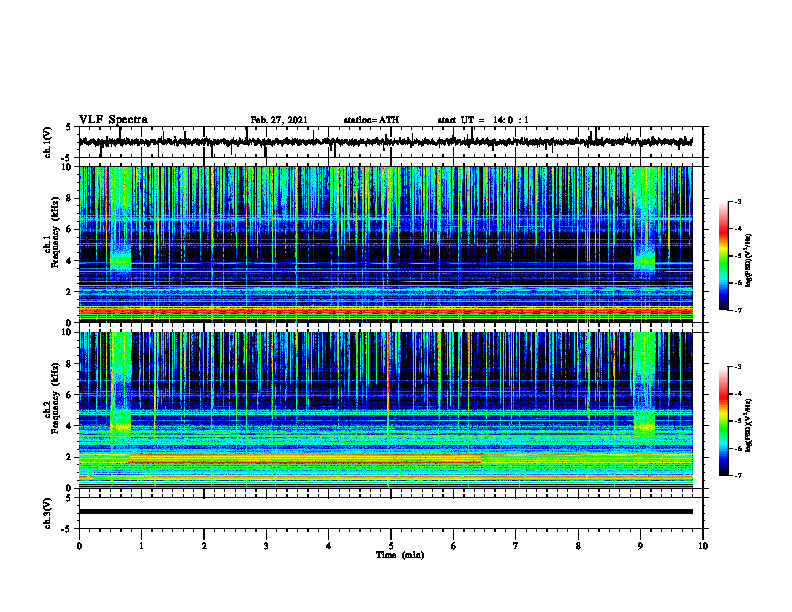Select the "Feb. 27, 2021" date text
792x612 pixels.
tap(279, 120)
